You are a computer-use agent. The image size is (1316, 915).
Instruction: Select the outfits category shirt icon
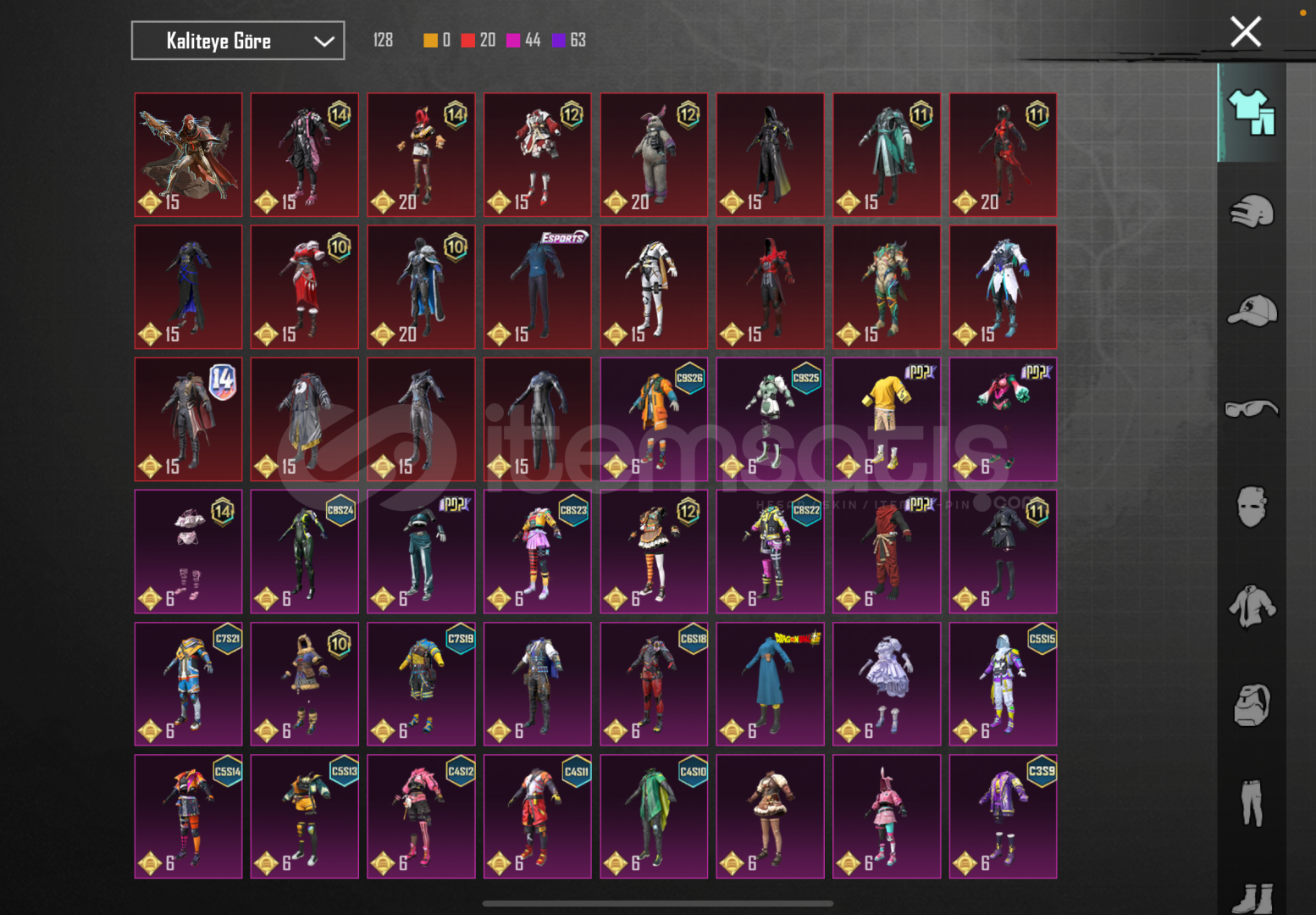pyautogui.click(x=1252, y=112)
